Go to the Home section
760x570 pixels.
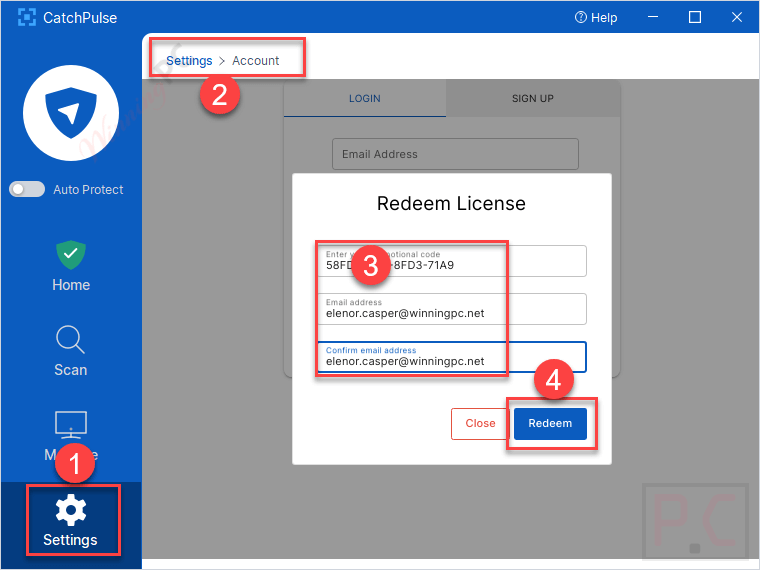pyautogui.click(x=71, y=266)
